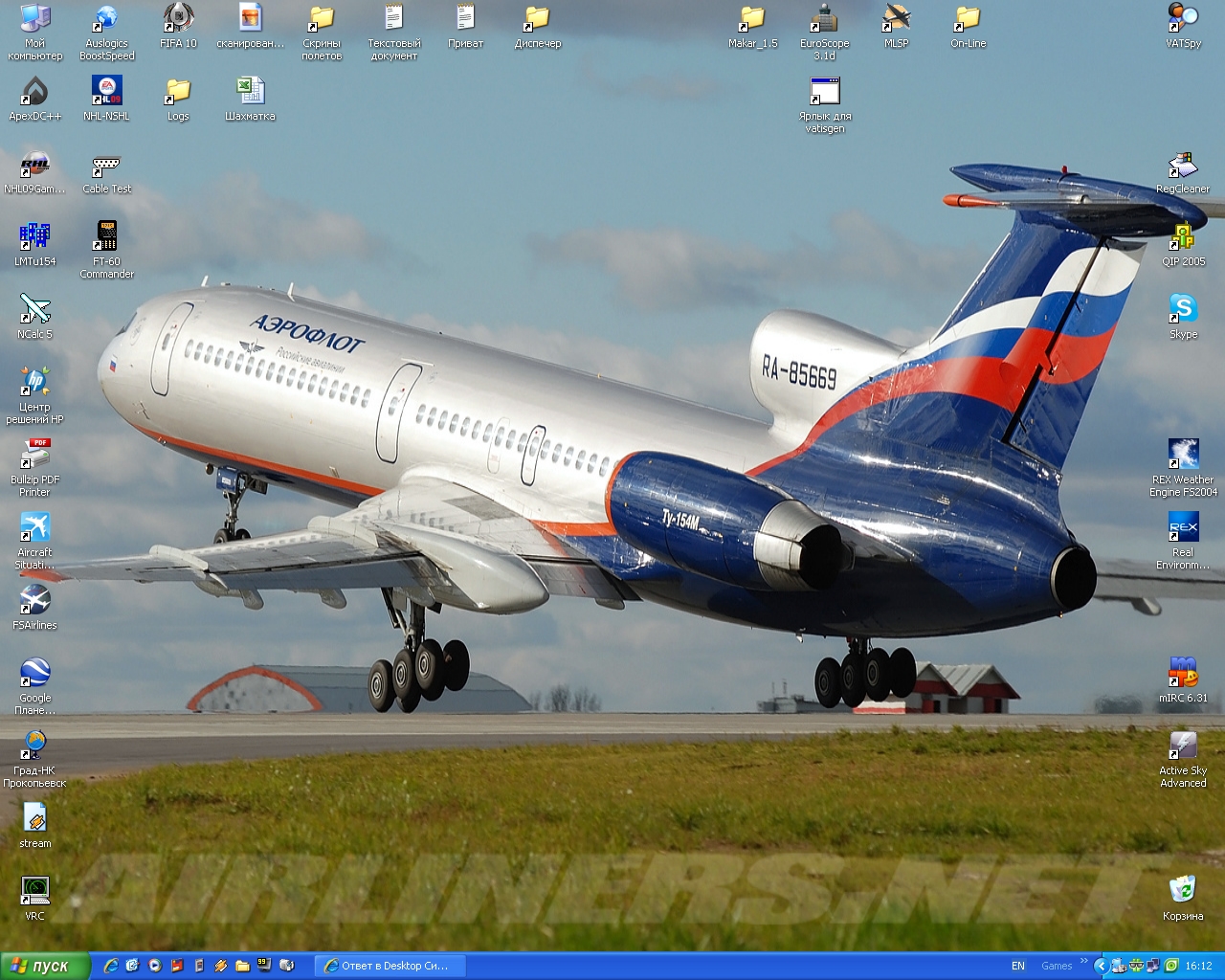Open the On-Line folder
This screenshot has height=980, width=1225.
tap(968, 27)
